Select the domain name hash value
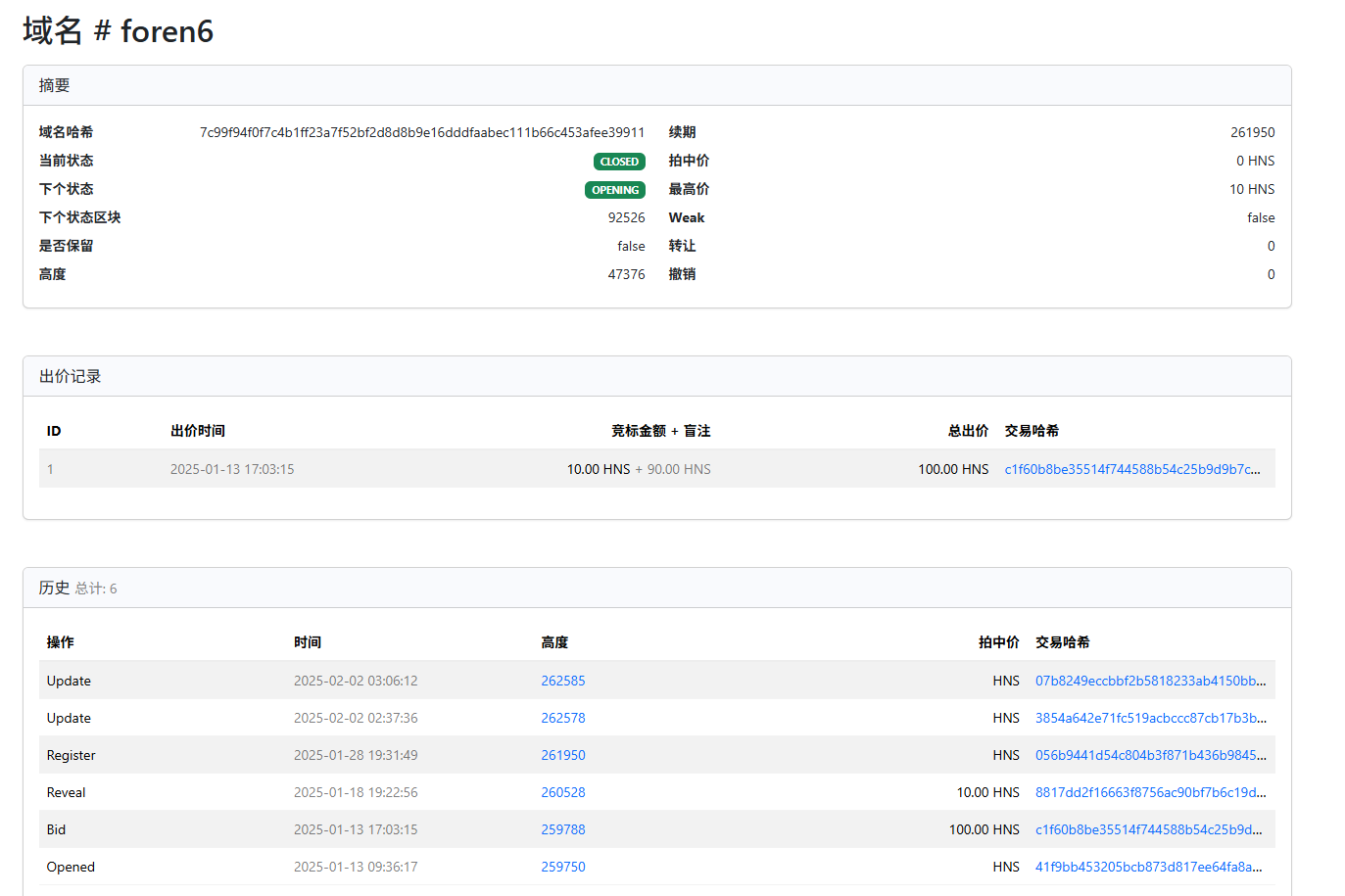Image resolution: width=1345 pixels, height=896 pixels. [421, 132]
